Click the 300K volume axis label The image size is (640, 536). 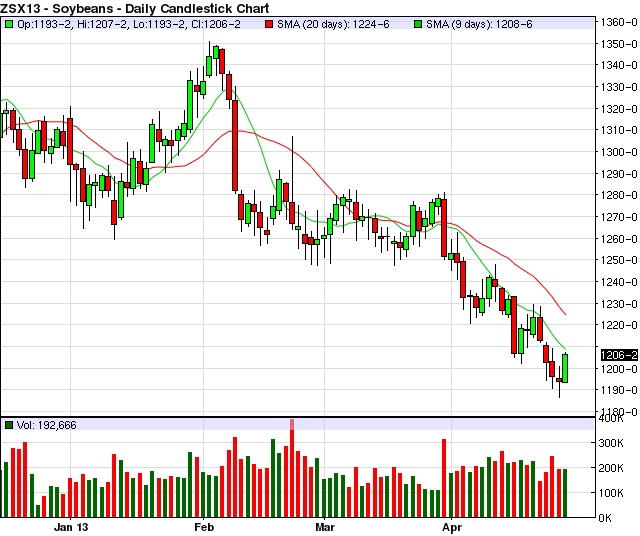(x=611, y=443)
